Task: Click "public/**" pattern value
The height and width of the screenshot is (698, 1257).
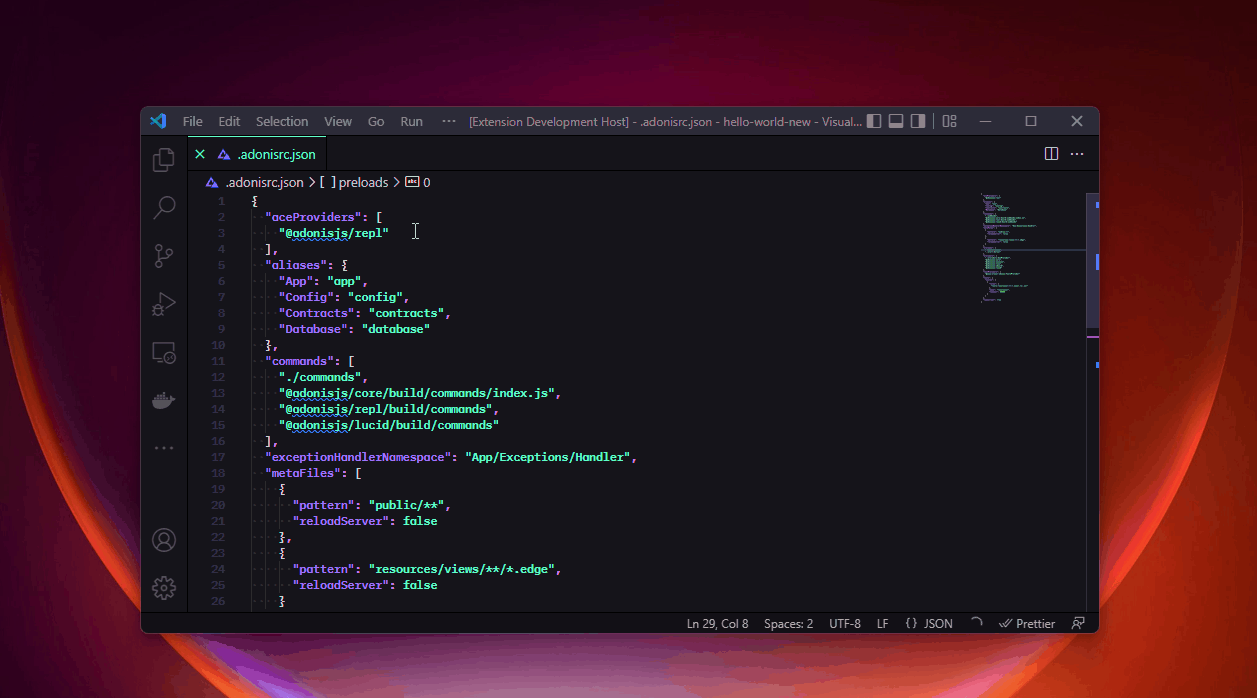Action: tap(407, 505)
